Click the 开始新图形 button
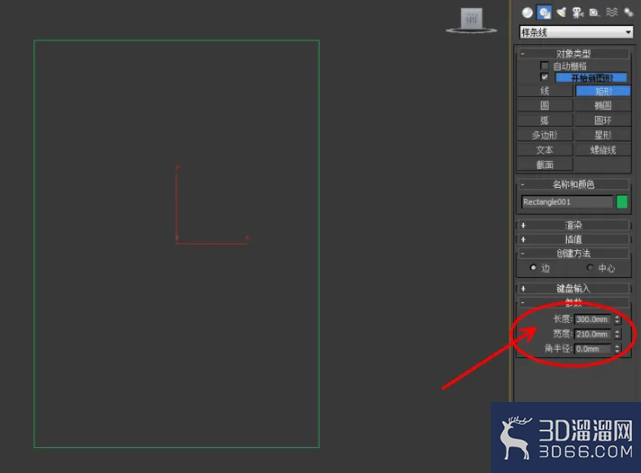This screenshot has height=473, width=641. (x=591, y=78)
